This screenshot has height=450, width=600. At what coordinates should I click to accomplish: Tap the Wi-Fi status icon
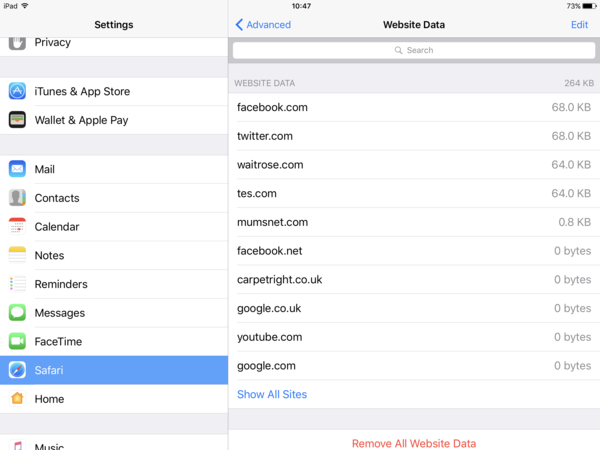(25, 6)
